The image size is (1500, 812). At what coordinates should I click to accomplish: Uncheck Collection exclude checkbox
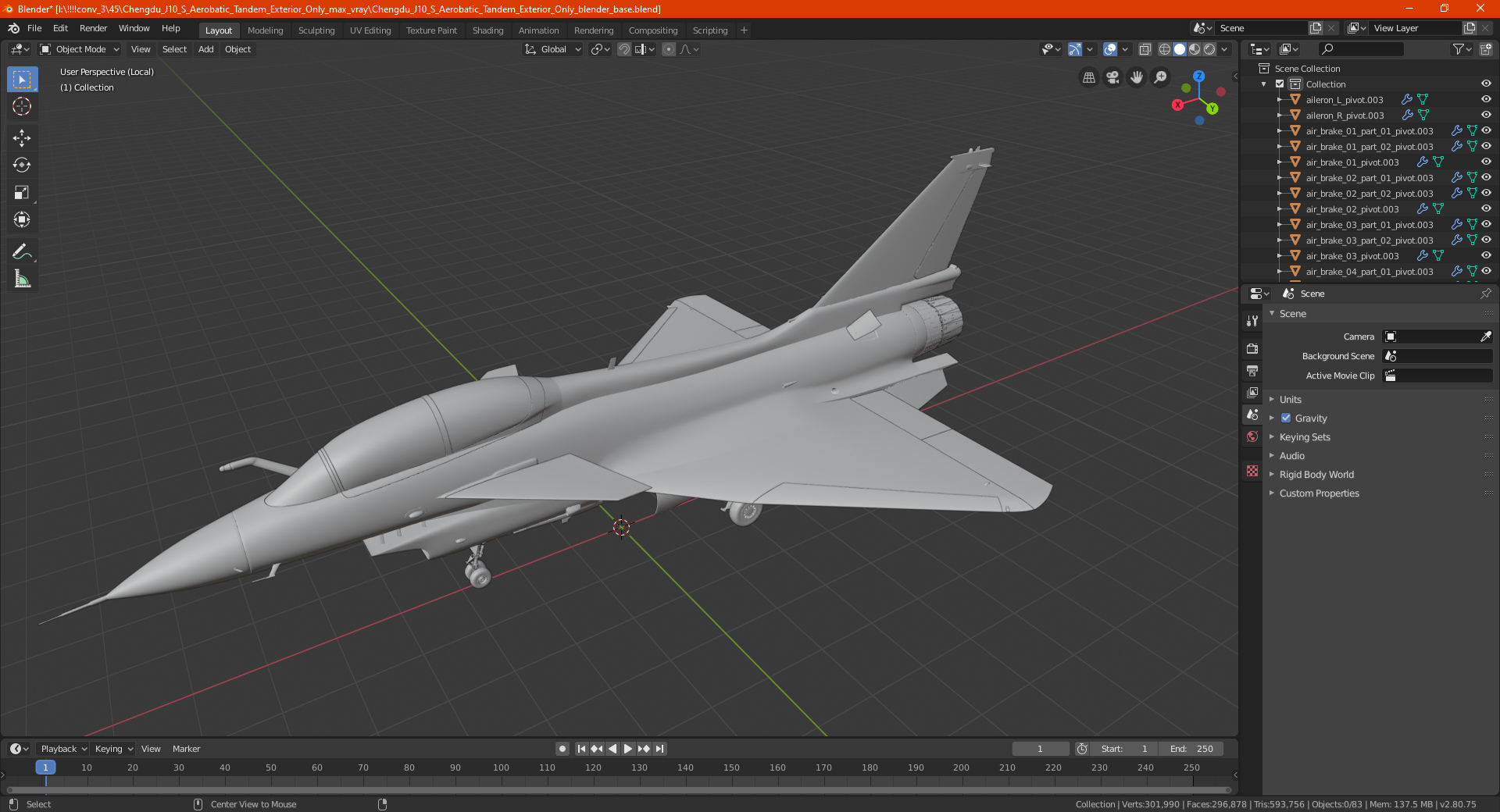click(1280, 84)
